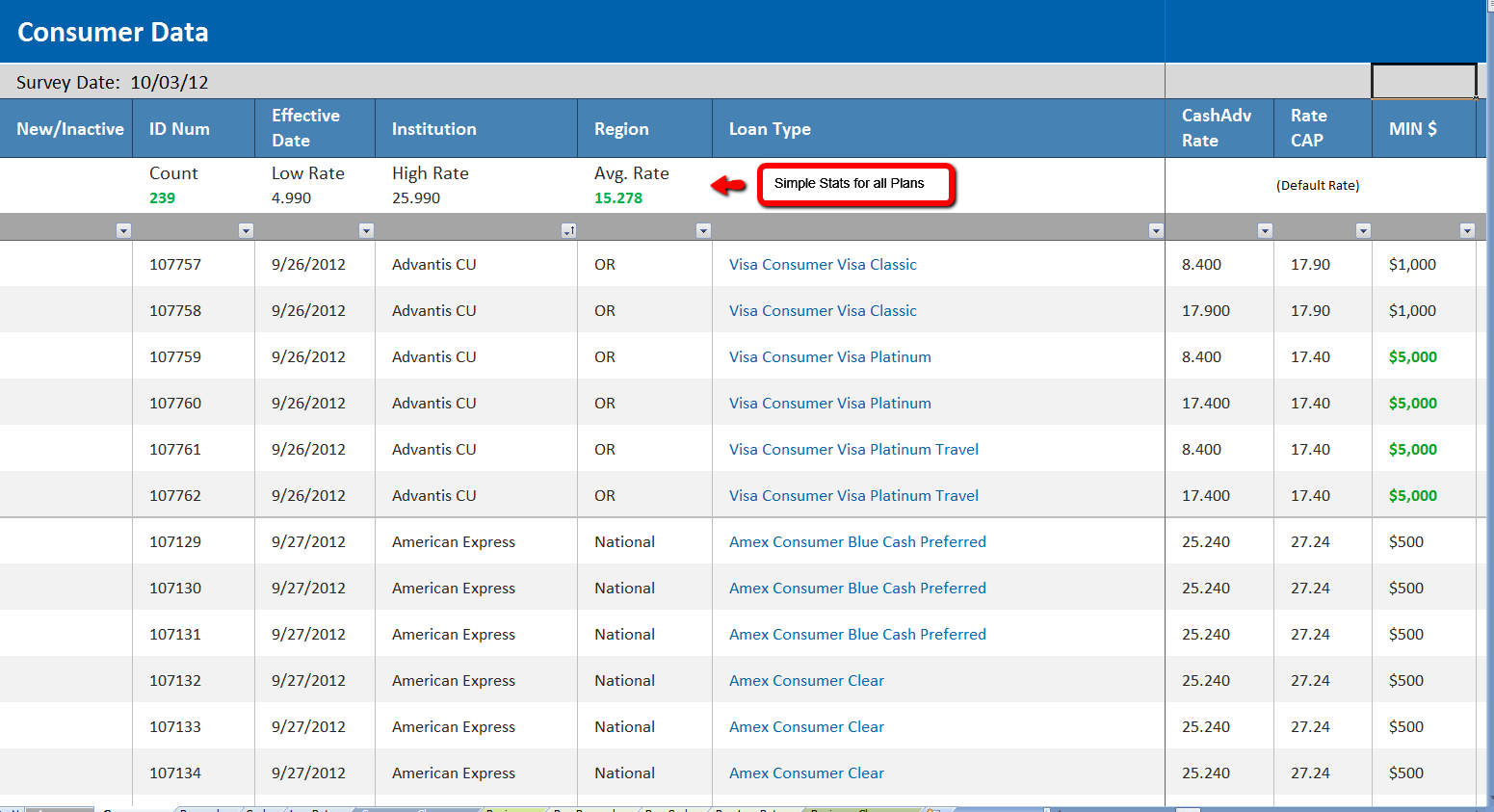This screenshot has width=1494, height=812.
Task: Select the Effective Date header cell
Action: tap(315, 128)
